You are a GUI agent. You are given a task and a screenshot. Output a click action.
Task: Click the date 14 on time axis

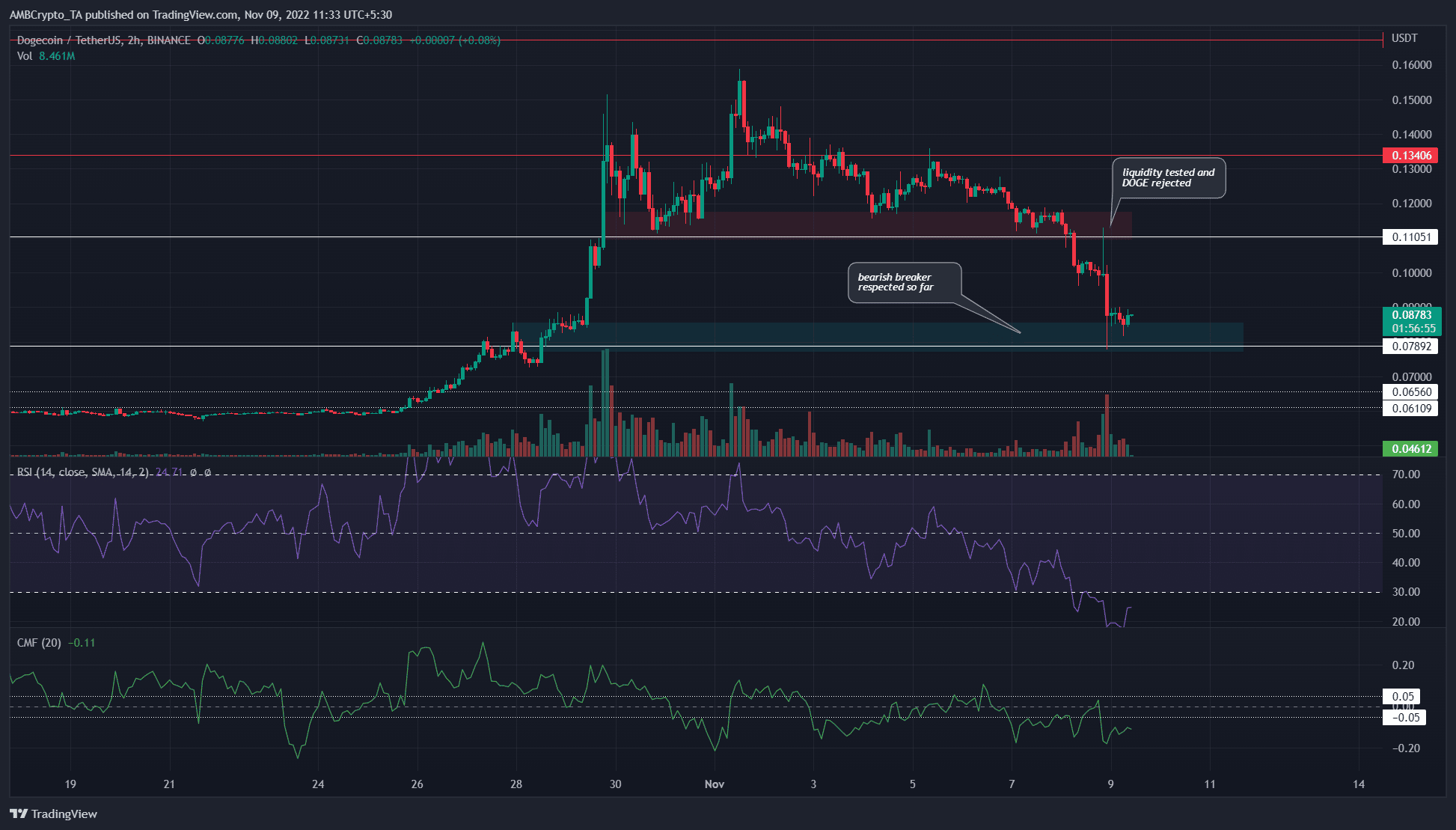1359,784
